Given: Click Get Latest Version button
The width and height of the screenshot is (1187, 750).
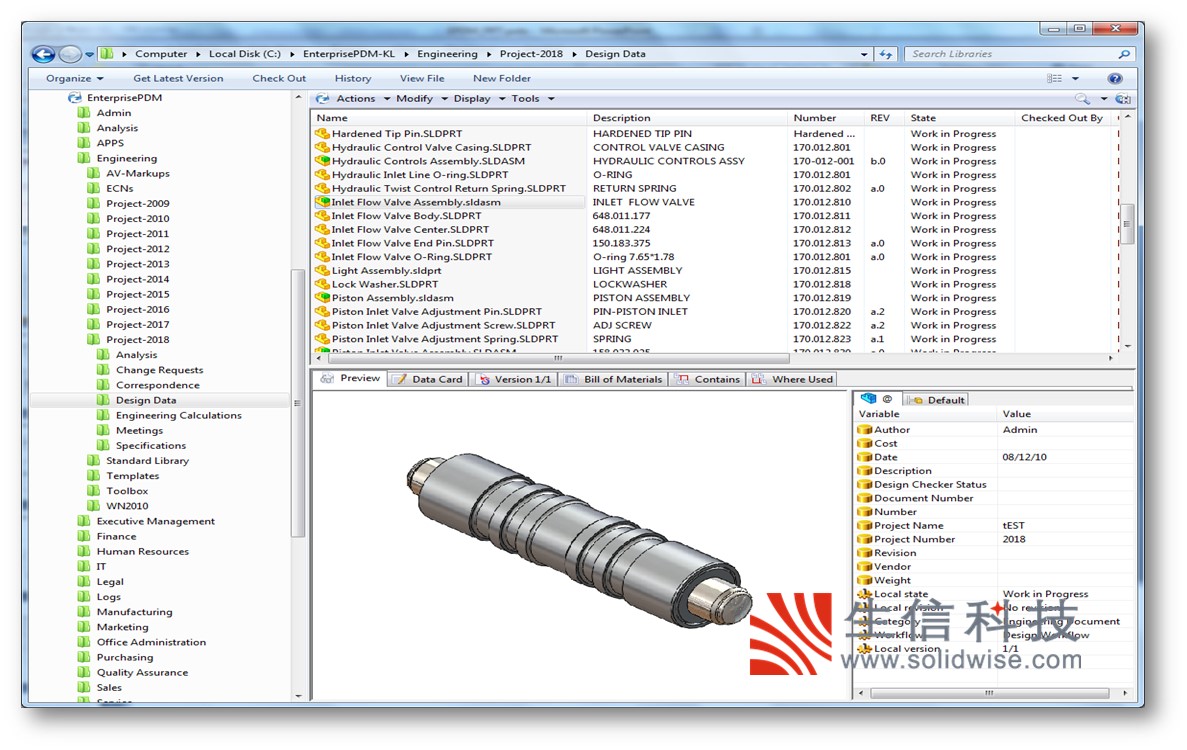Looking at the screenshot, I should [x=179, y=79].
